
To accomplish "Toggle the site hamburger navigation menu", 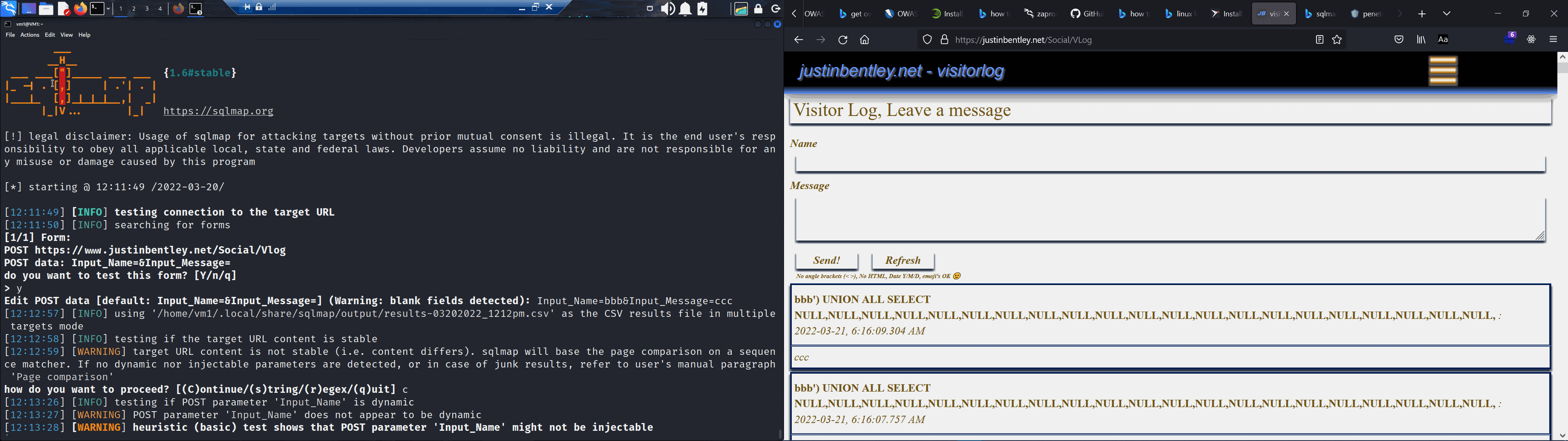I will 1443,71.
